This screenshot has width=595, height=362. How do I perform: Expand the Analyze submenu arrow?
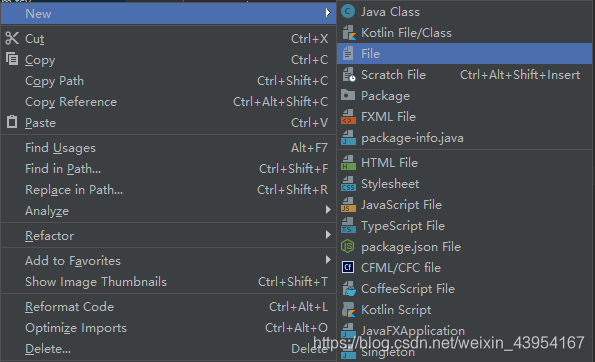tap(328, 210)
